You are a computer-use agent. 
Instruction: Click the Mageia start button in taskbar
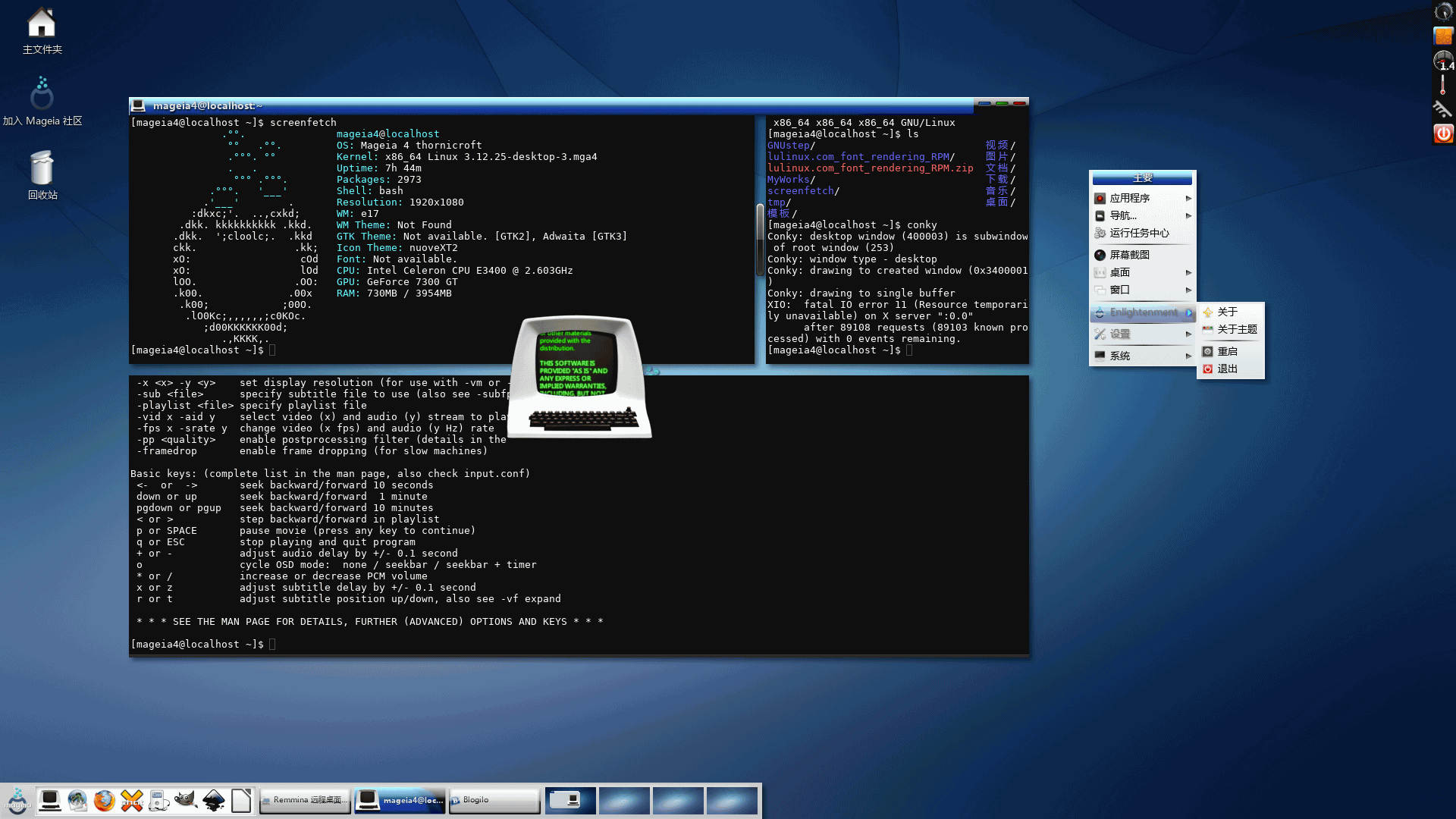[17, 801]
